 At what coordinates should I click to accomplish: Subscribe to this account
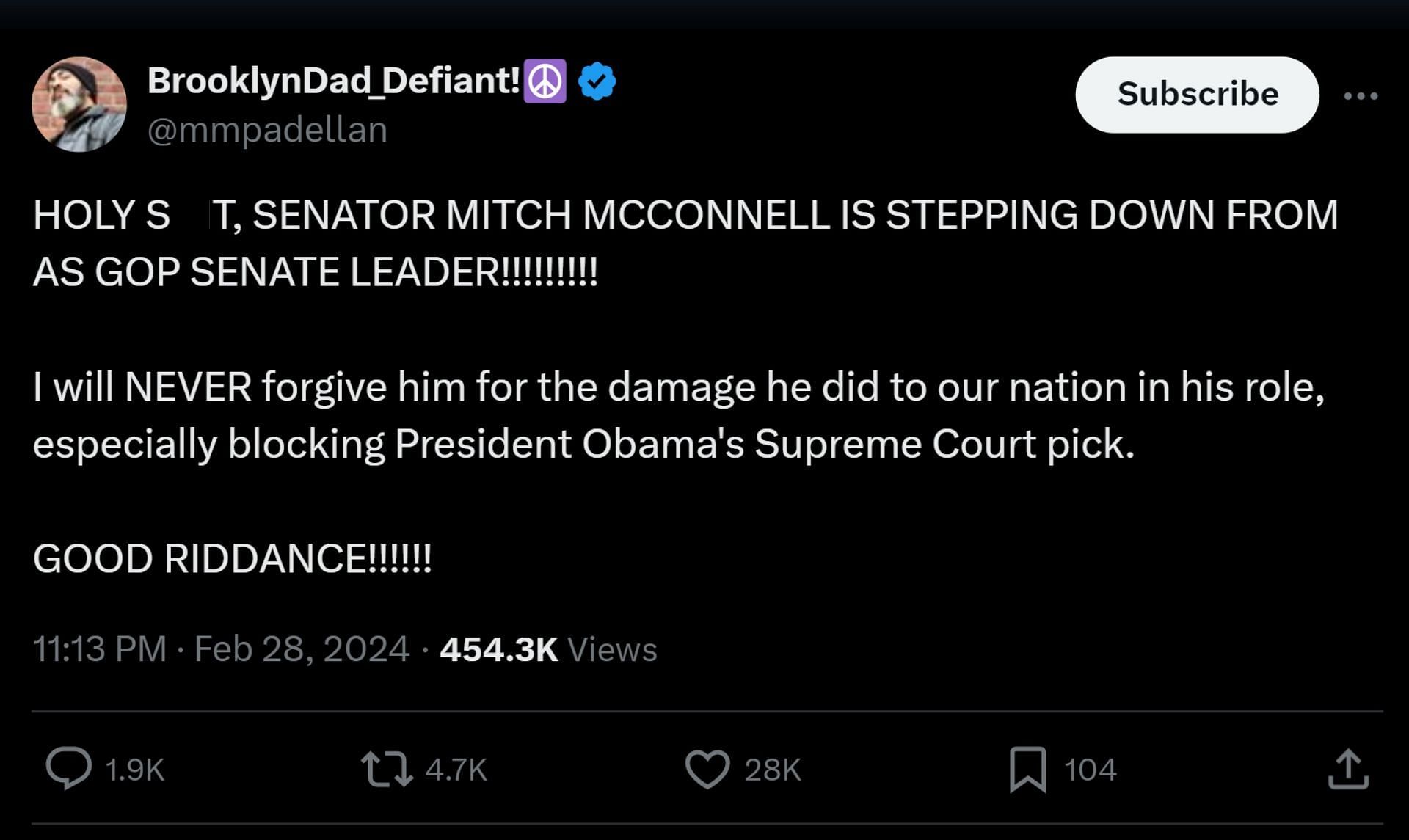[x=1197, y=95]
